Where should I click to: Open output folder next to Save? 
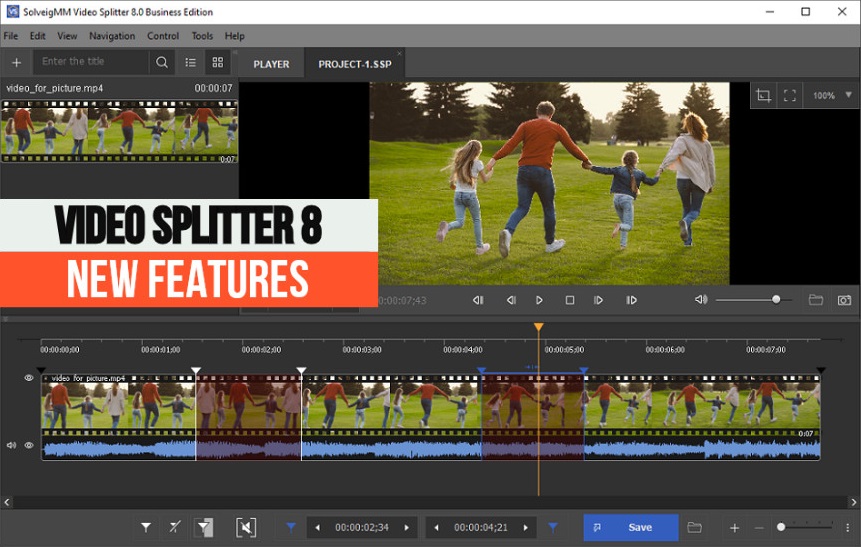pos(694,527)
